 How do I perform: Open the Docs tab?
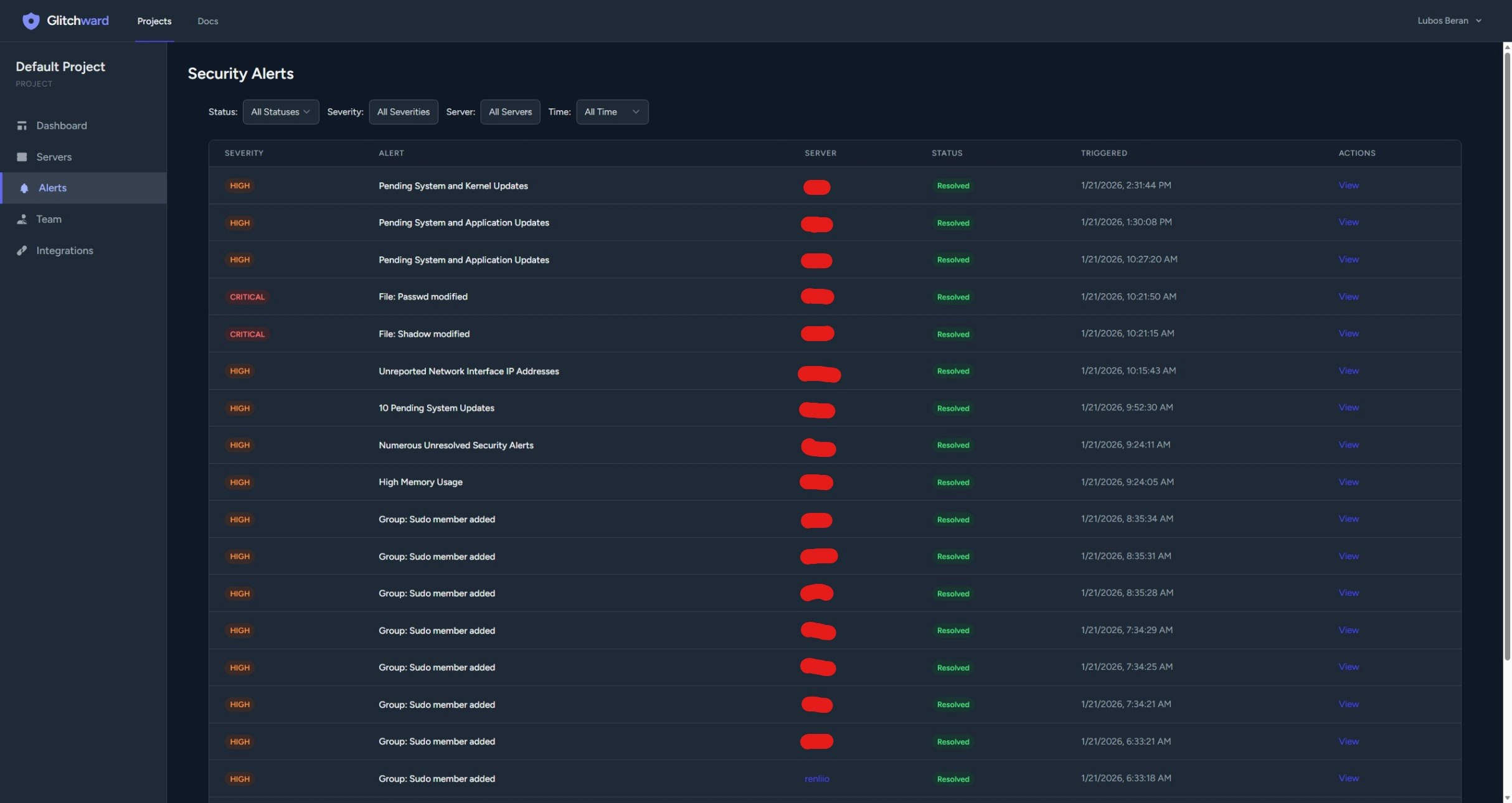pos(207,21)
